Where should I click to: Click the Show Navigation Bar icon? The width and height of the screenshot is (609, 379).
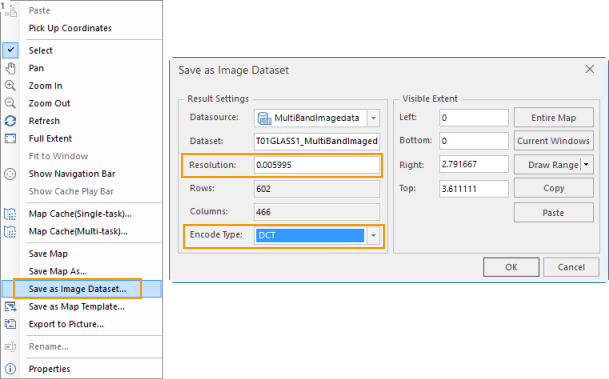(x=10, y=174)
